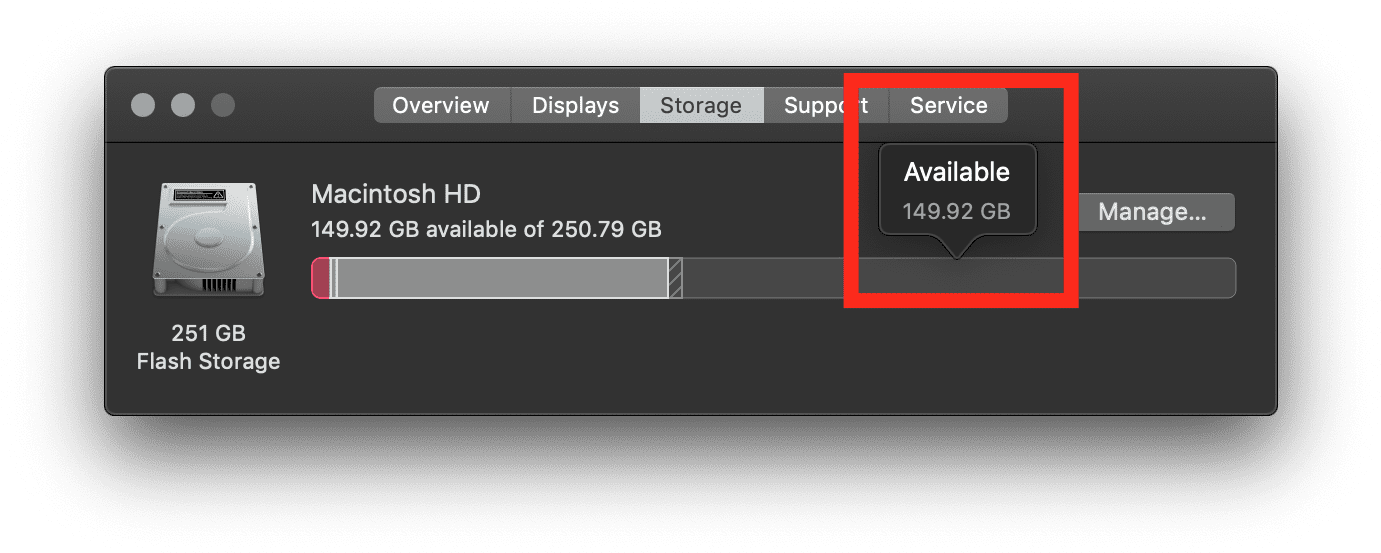Click the 251 GB Flash Storage label
Image resolution: width=1381 pixels, height=553 pixels.
tap(208, 347)
